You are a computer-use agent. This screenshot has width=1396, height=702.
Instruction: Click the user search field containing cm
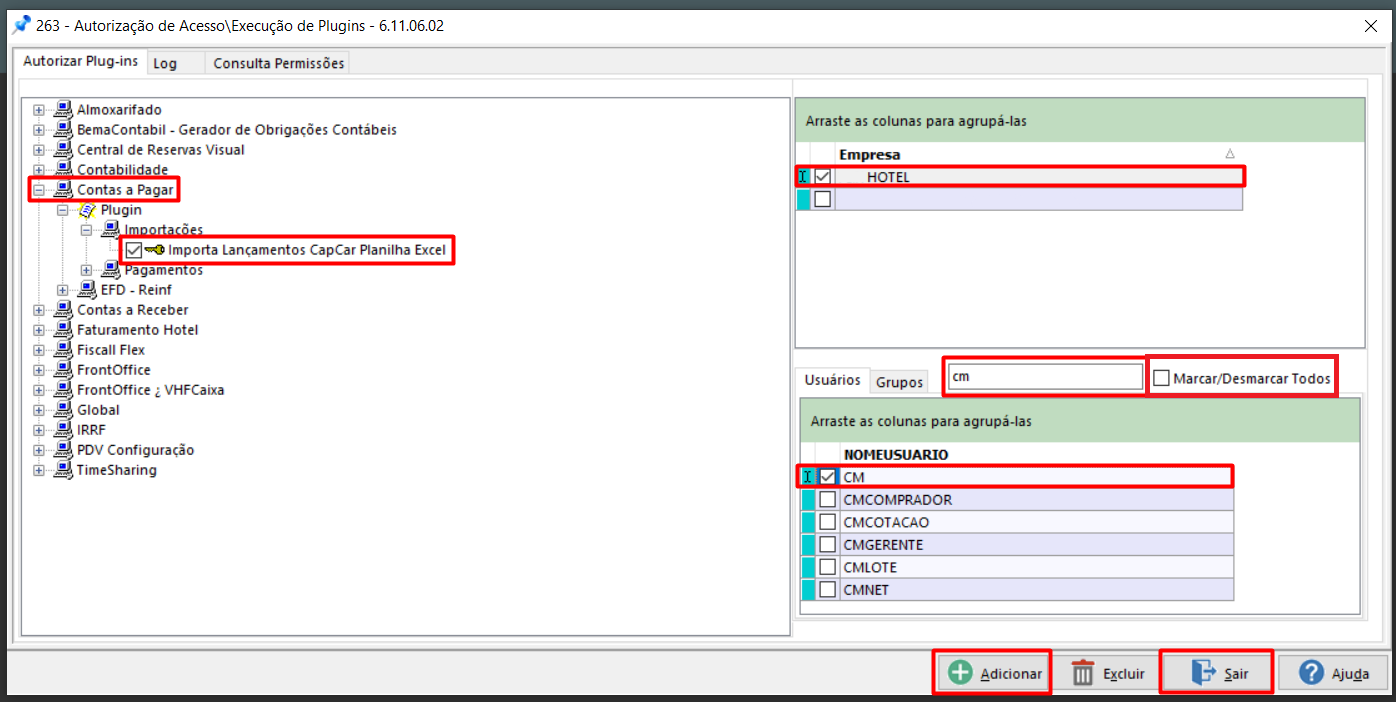coord(1045,377)
